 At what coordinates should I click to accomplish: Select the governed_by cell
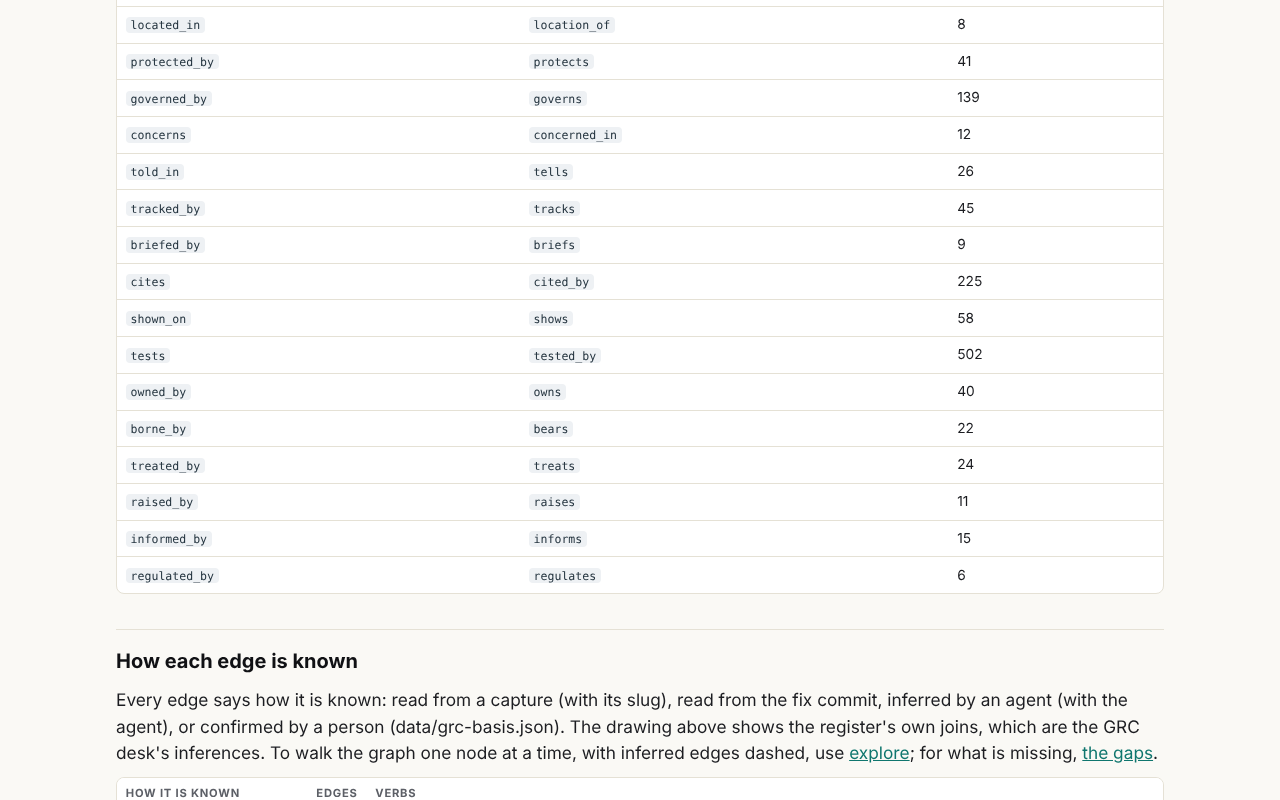(x=169, y=99)
